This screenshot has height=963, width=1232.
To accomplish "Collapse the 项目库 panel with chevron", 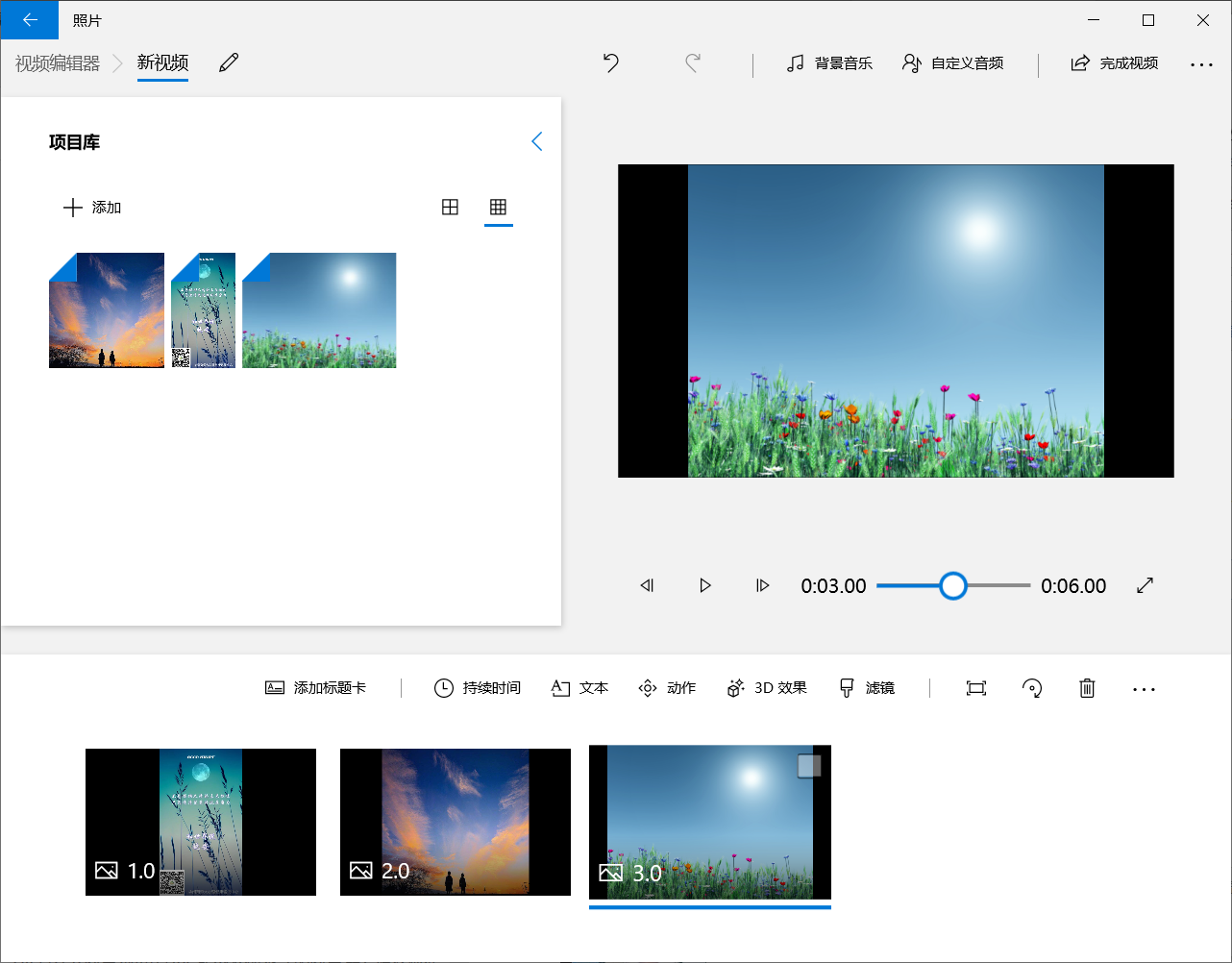I will click(x=536, y=140).
